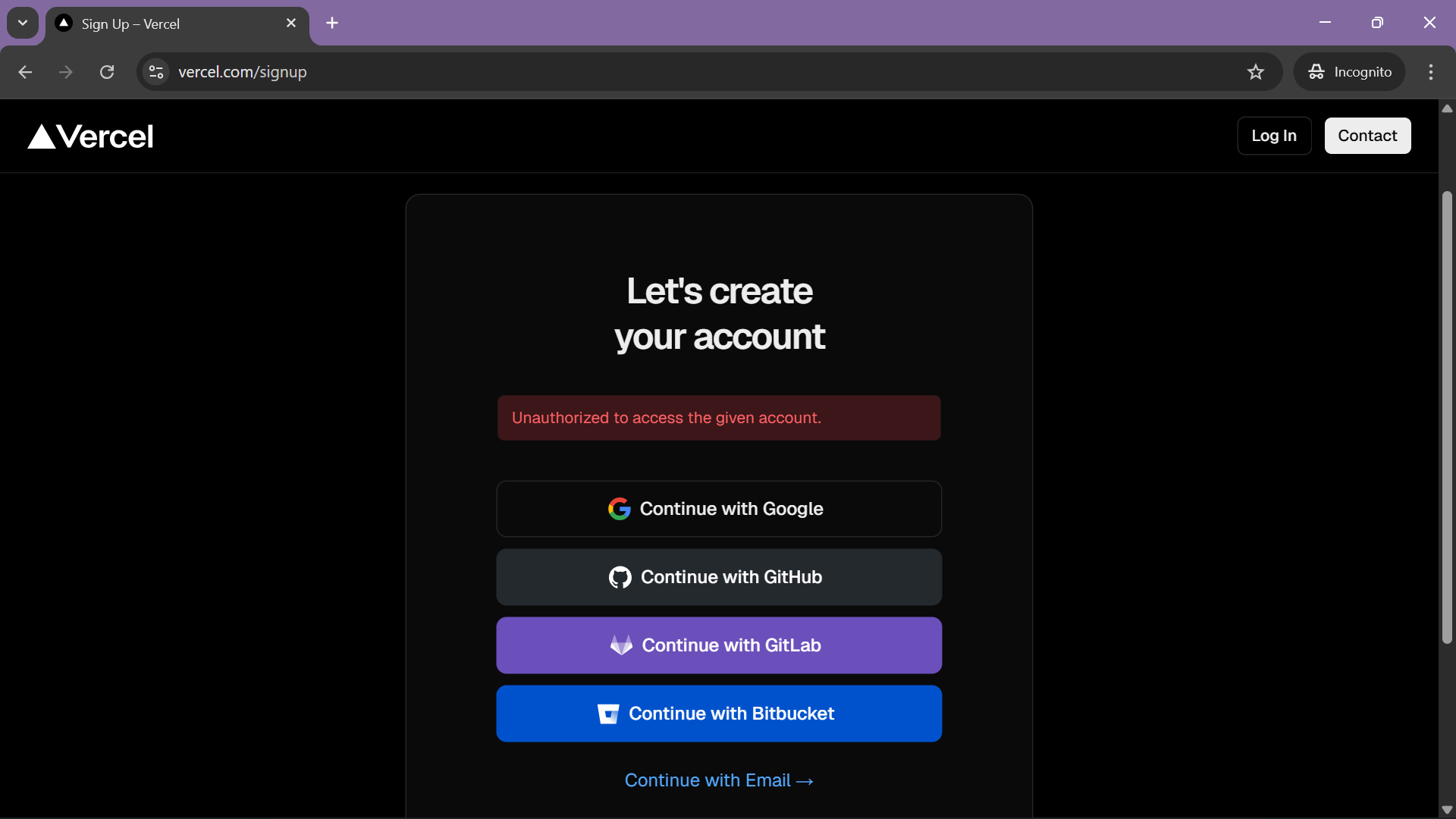1456x819 pixels.
Task: Click the Vercel logo in header
Action: 90,136
